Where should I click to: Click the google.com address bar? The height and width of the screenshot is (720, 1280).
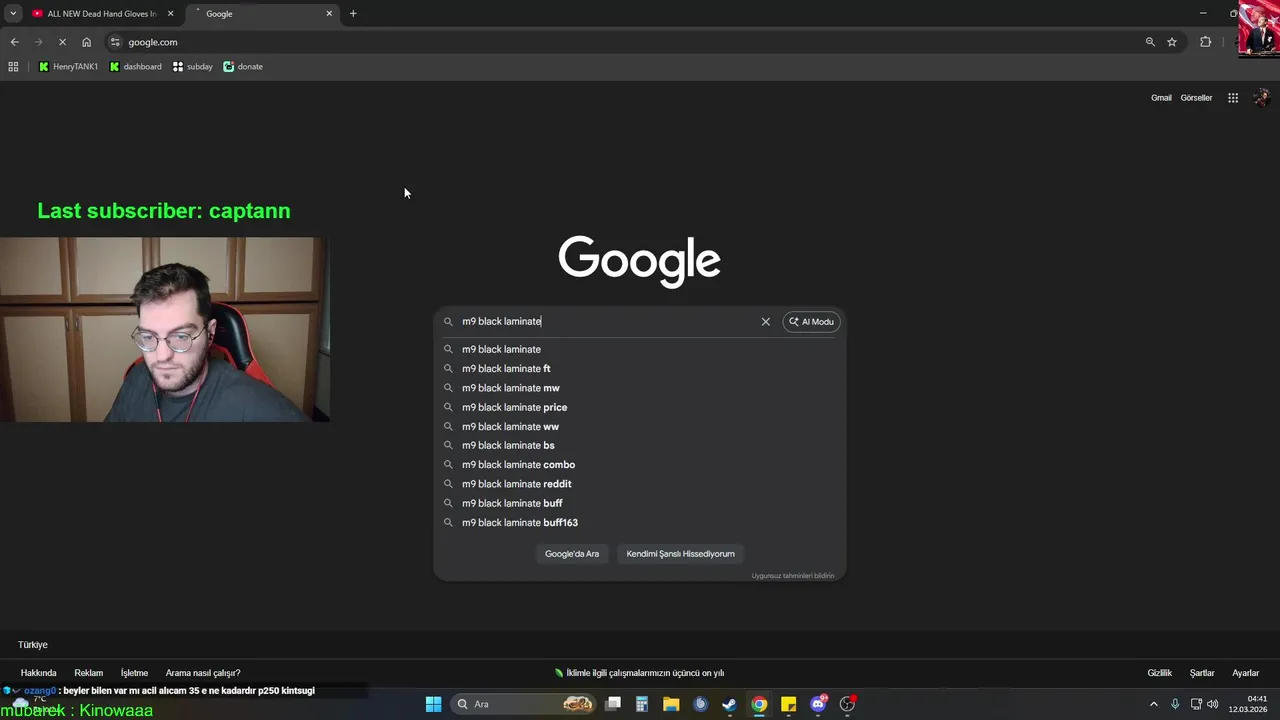click(630, 42)
